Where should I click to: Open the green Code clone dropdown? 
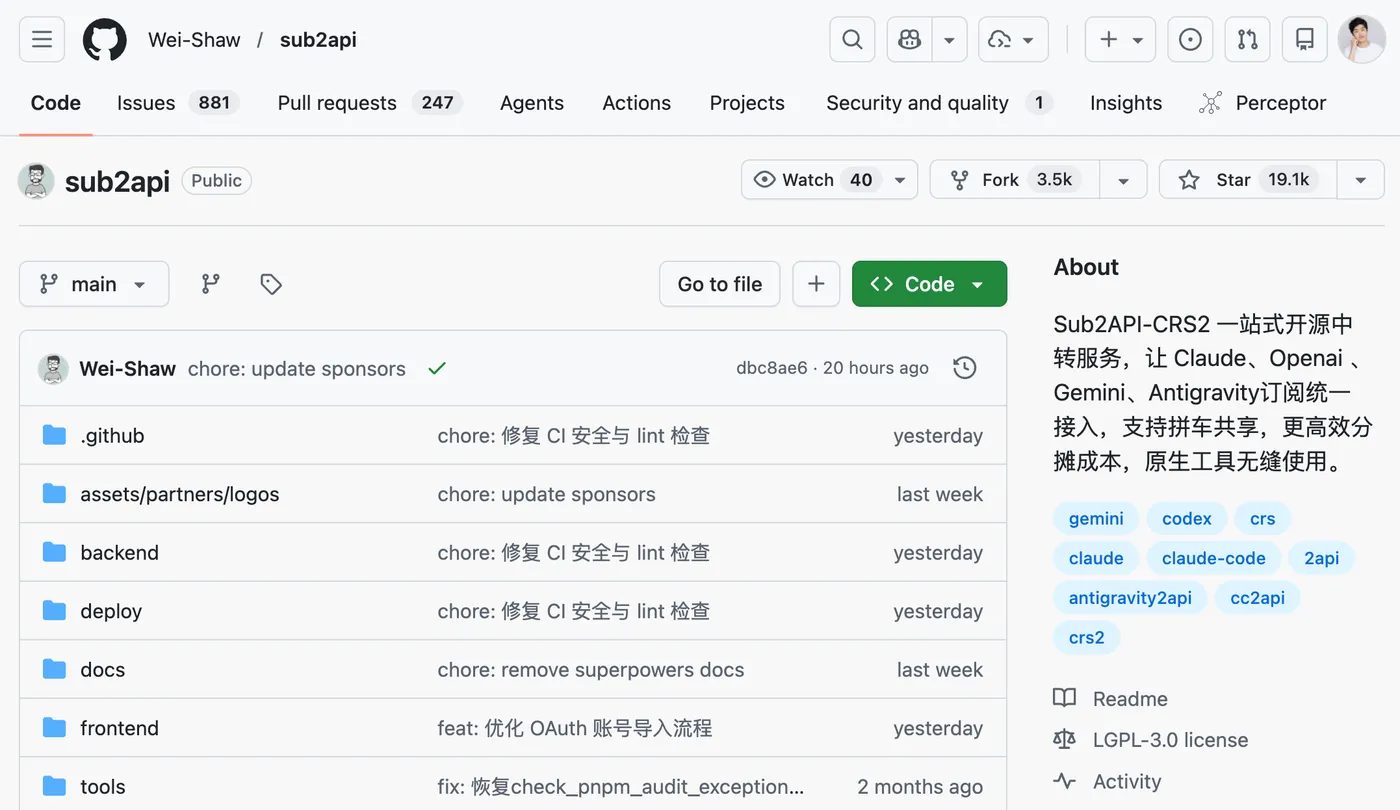pyautogui.click(x=929, y=284)
